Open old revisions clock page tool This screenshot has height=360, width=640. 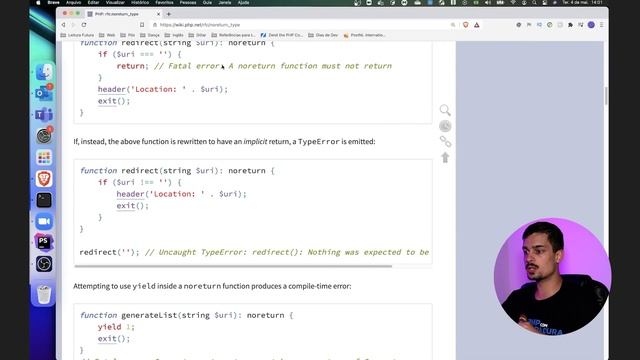[x=445, y=126]
